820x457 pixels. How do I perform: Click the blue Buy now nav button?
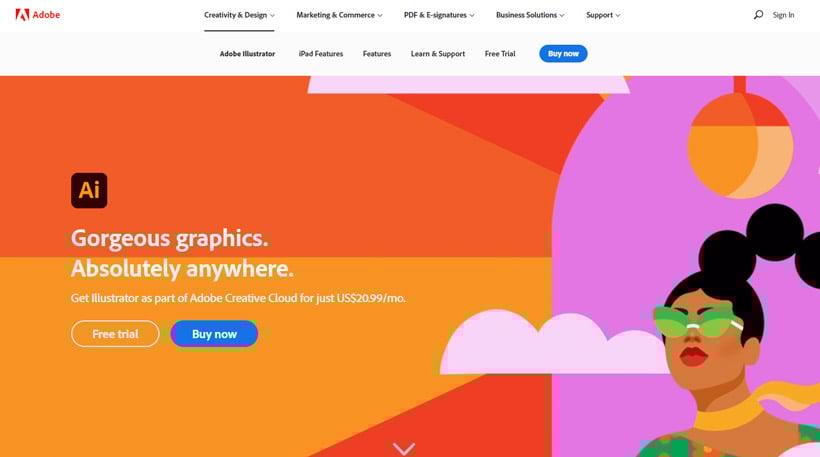pos(563,54)
